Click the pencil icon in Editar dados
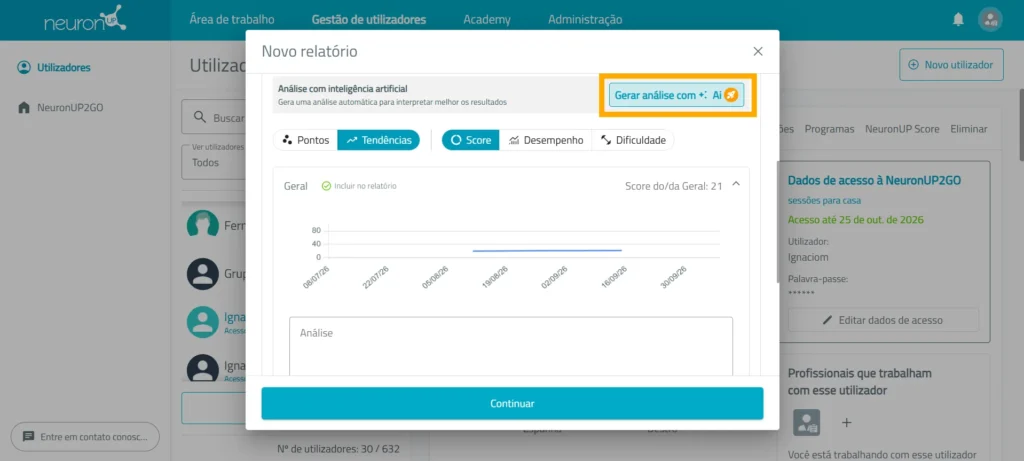This screenshot has height=461, width=1024. click(828, 320)
